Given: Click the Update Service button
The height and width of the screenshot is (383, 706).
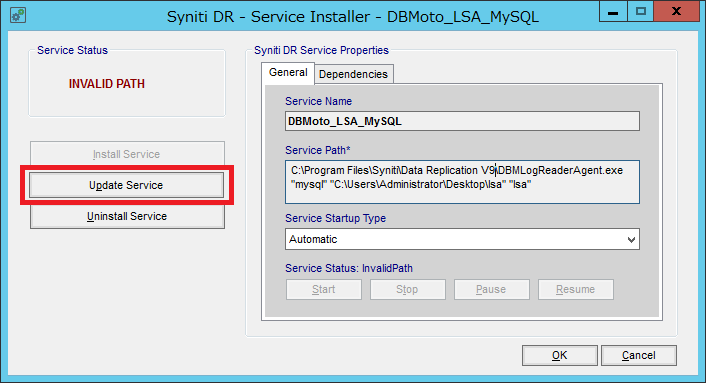Looking at the screenshot, I should tap(127, 185).
